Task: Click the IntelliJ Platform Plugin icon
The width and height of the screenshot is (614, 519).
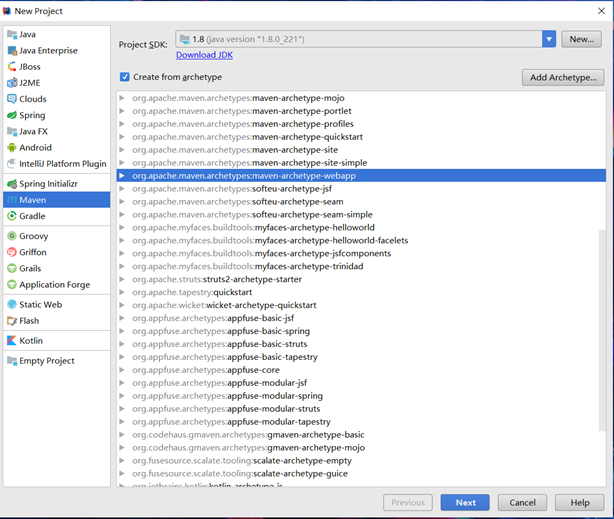Action: click(x=12, y=163)
